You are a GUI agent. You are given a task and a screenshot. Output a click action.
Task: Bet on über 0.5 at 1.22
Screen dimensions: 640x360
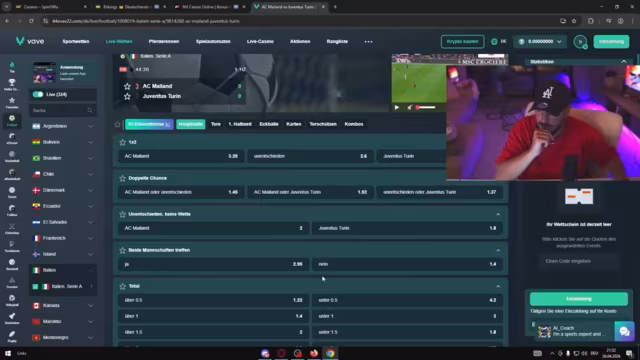[213, 300]
